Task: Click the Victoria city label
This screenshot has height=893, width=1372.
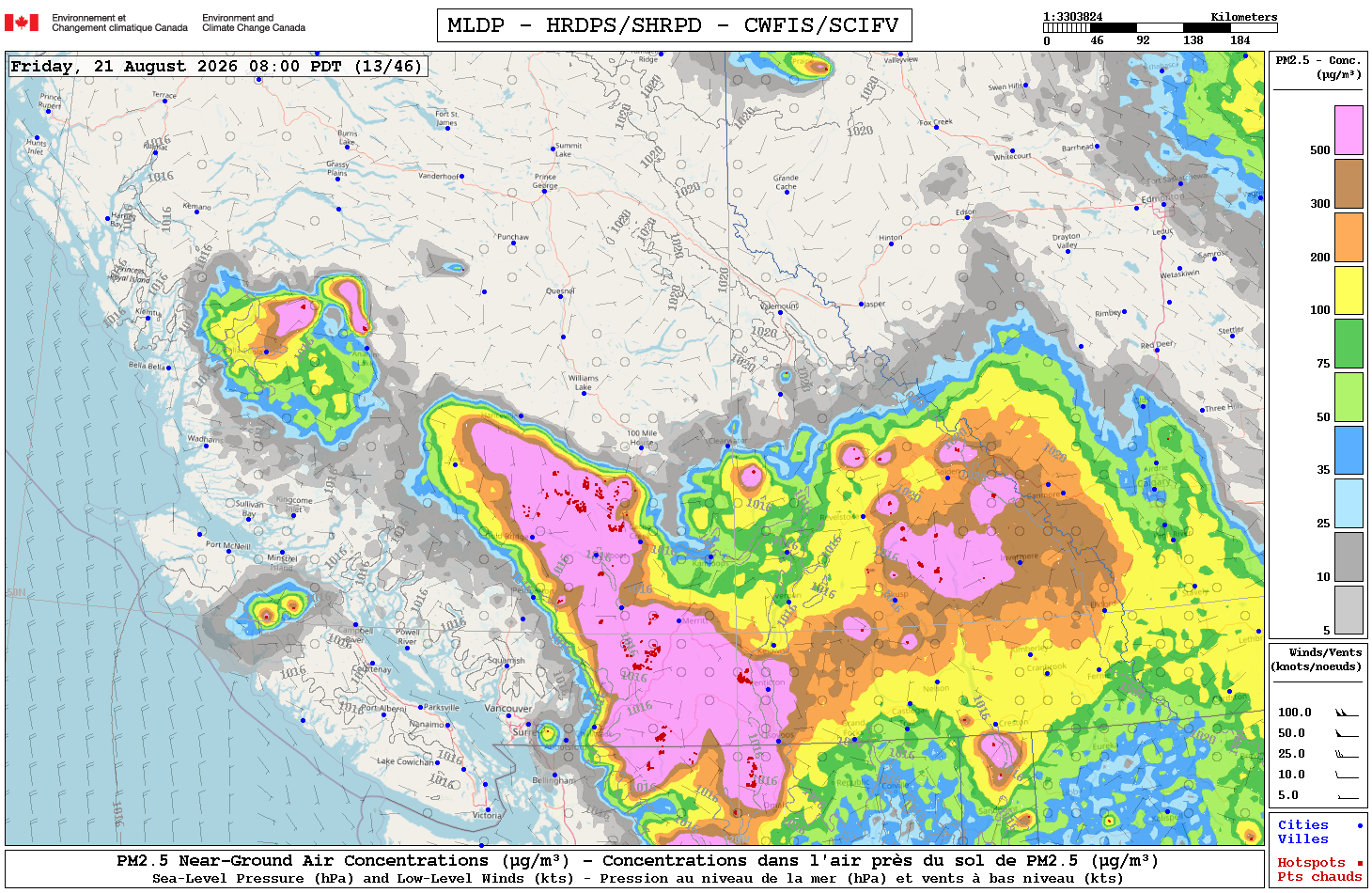Action: [487, 815]
